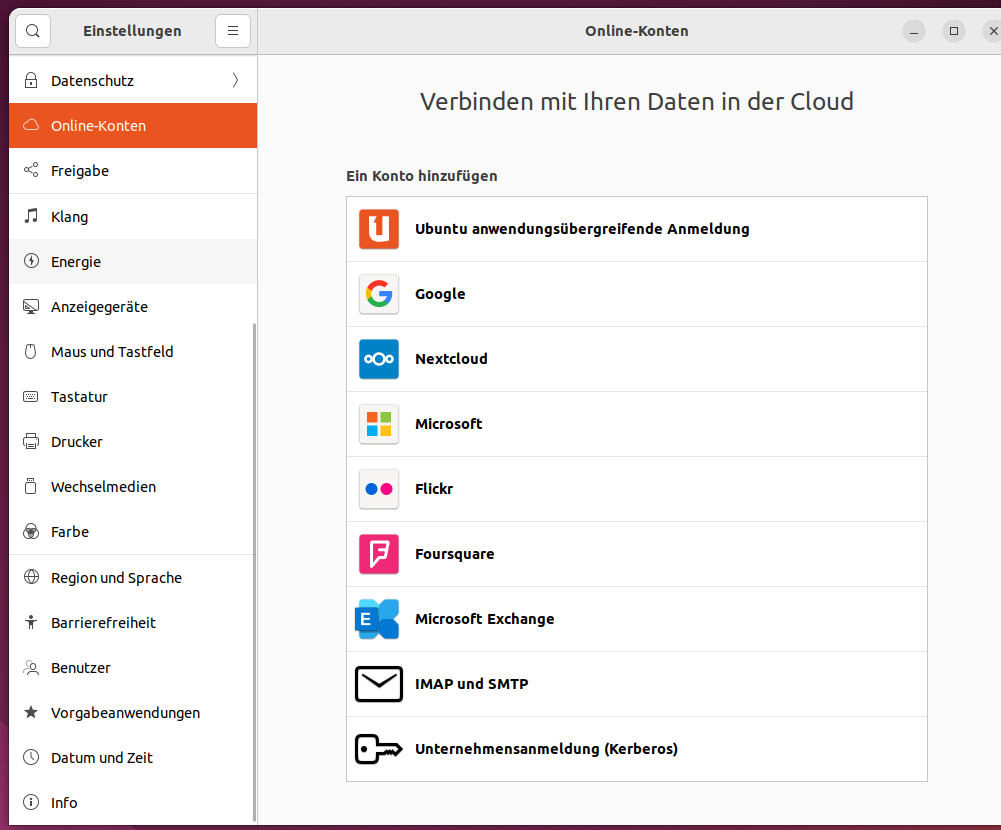Click the removable media icon beside Wechselmedien
Viewport: 1001px width, 830px height.
(x=31, y=487)
